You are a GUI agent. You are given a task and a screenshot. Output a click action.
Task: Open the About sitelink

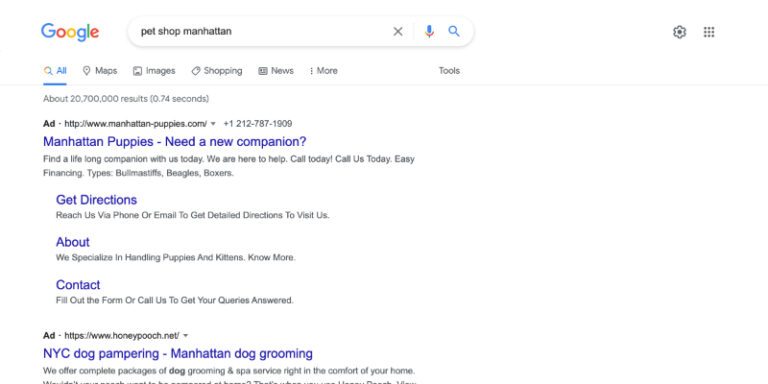point(72,242)
